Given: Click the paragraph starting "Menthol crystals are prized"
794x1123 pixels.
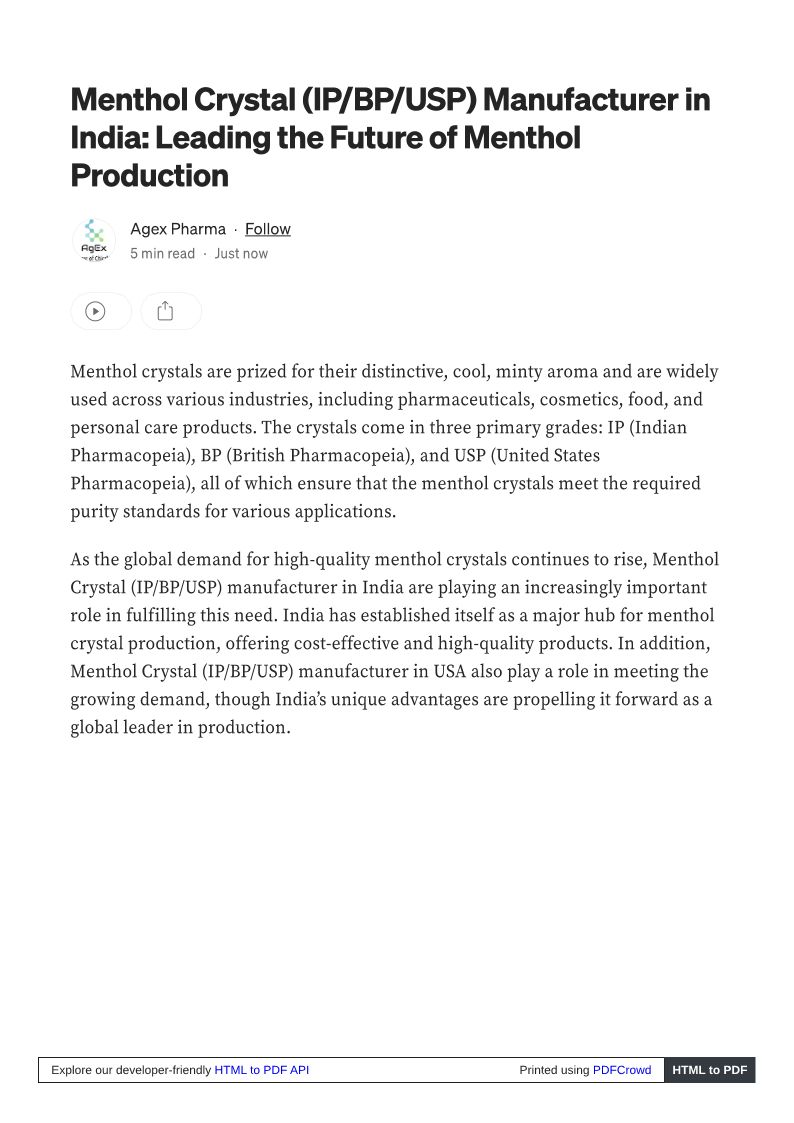Looking at the screenshot, I should pos(394,441).
